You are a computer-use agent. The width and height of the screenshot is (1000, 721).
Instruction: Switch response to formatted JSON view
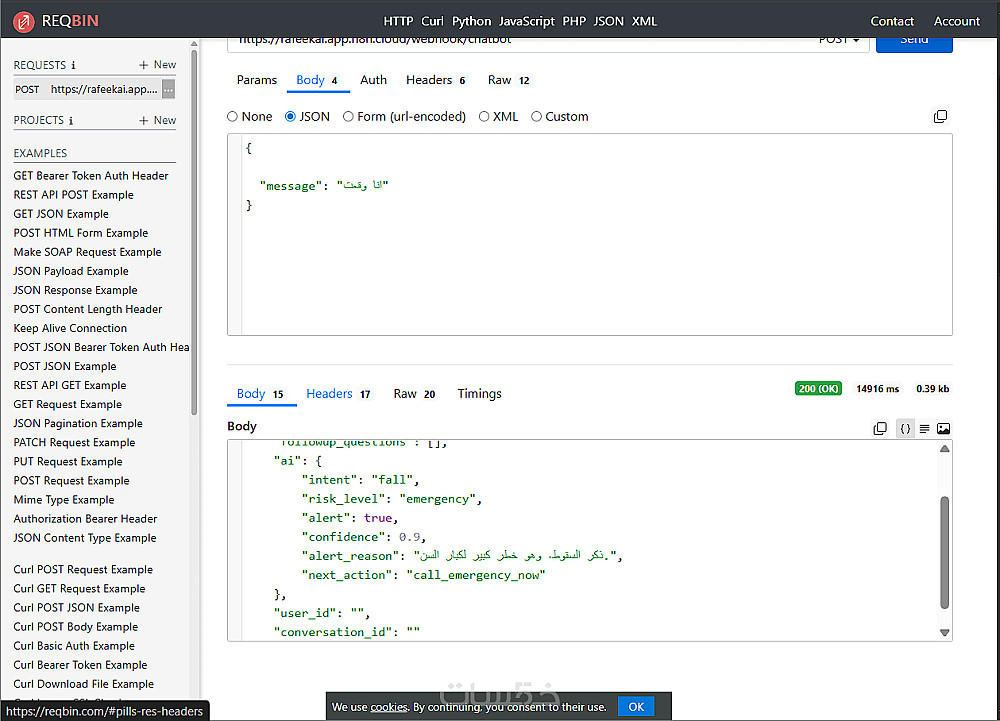coord(905,429)
